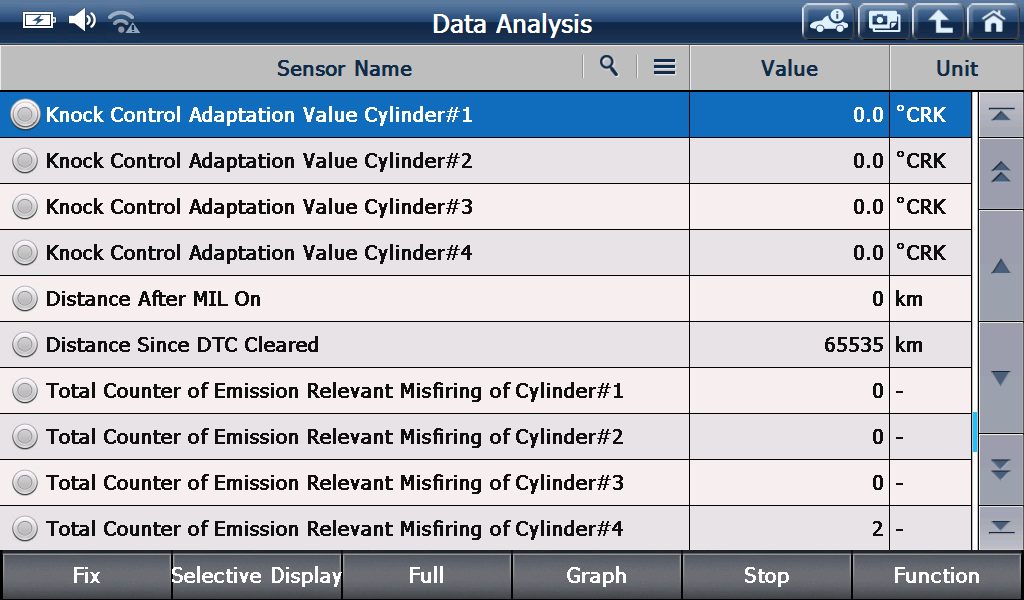The image size is (1024, 600).
Task: Return to the home screen icon
Action: click(993, 22)
